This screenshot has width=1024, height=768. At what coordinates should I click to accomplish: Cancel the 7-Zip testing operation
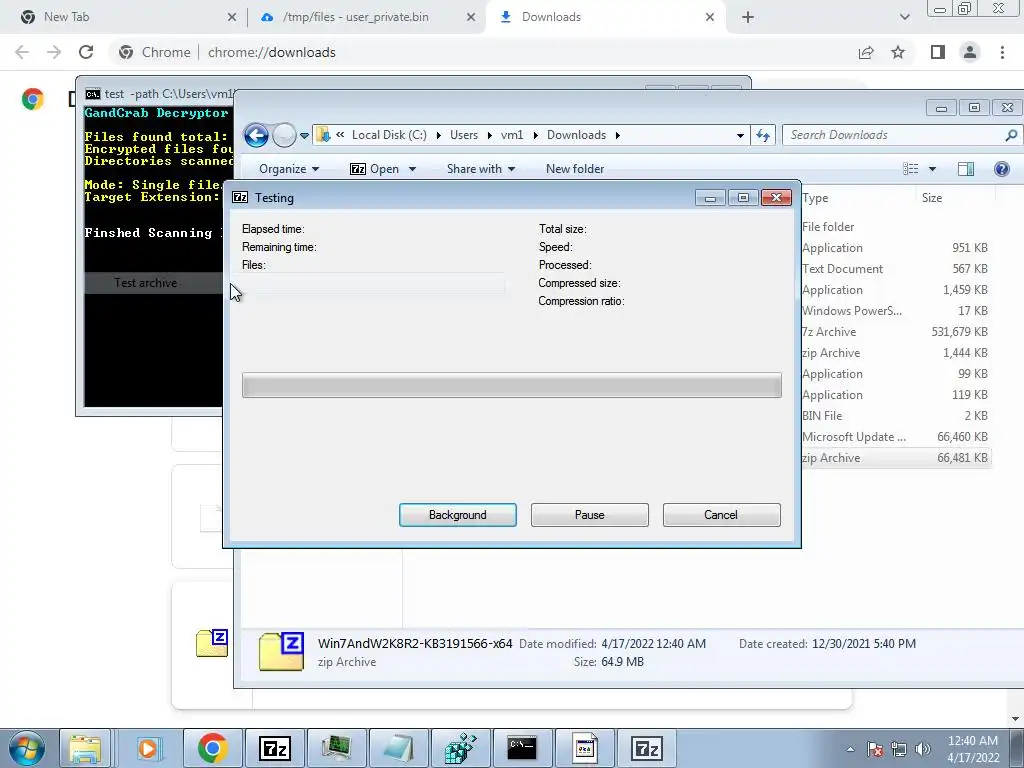pyautogui.click(x=721, y=515)
